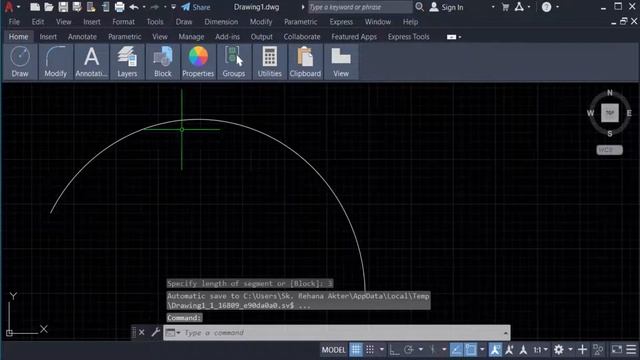Open the Draw ribbon panel
Viewport: 640px width, 360px height.
(x=20, y=62)
